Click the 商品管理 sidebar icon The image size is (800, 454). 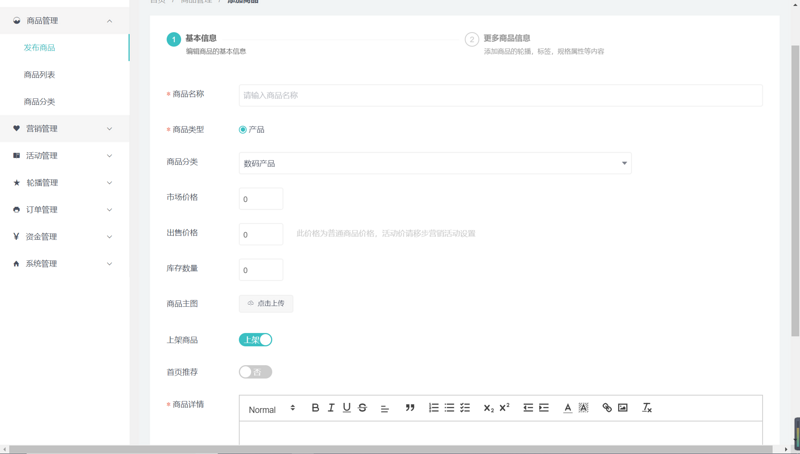click(x=16, y=21)
